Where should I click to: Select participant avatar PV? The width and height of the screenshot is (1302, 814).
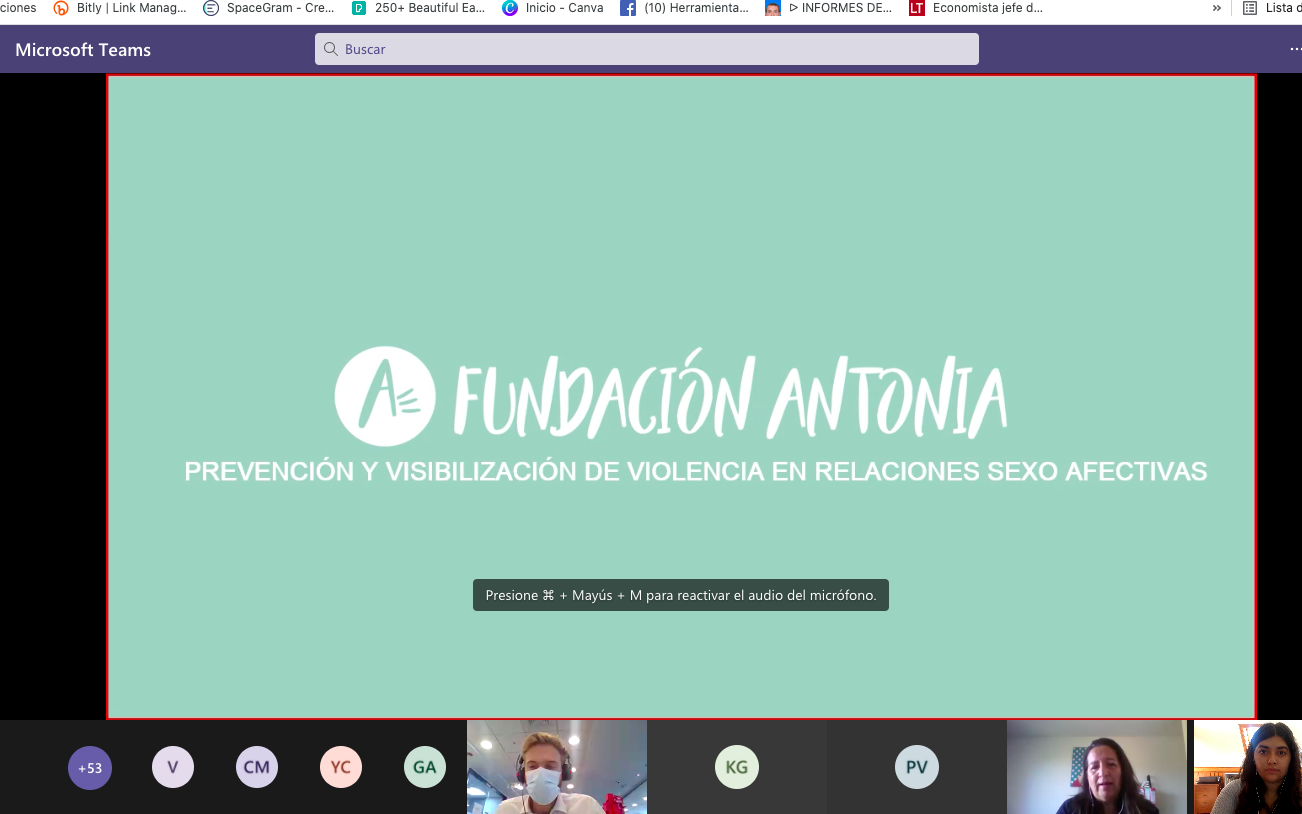click(x=917, y=768)
